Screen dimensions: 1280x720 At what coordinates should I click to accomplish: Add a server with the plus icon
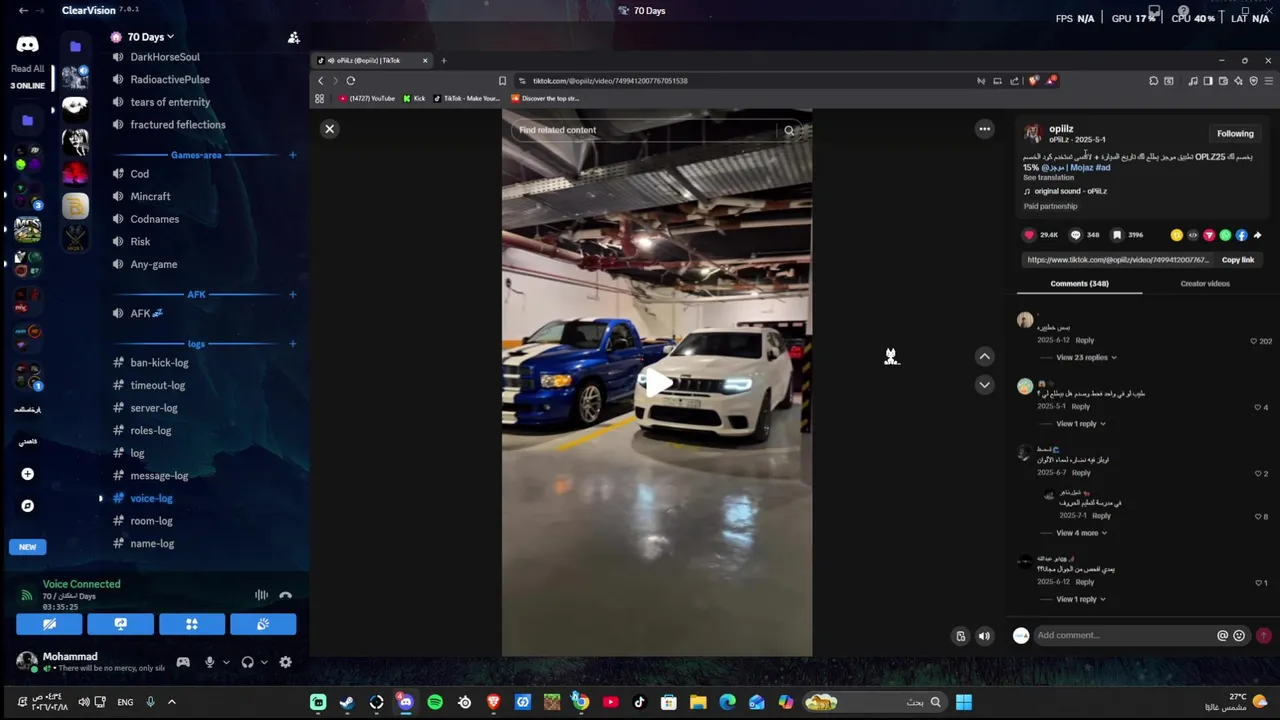click(27, 474)
